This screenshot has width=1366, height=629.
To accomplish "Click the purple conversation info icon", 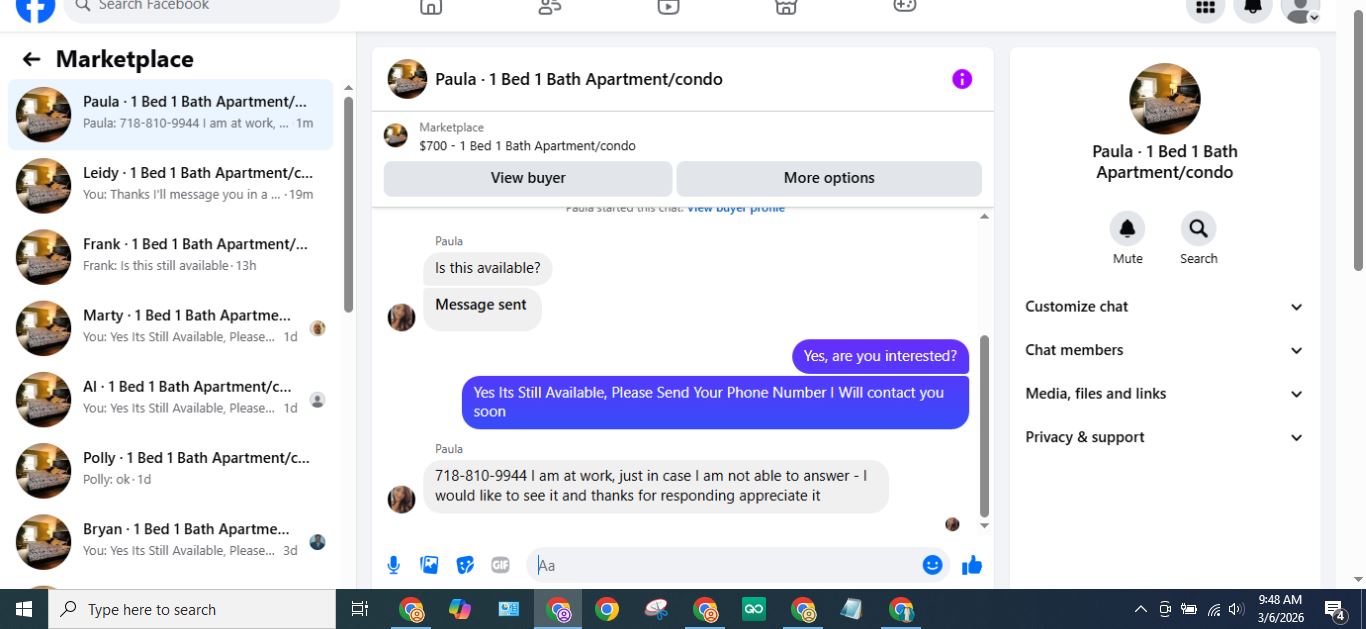I will (962, 79).
